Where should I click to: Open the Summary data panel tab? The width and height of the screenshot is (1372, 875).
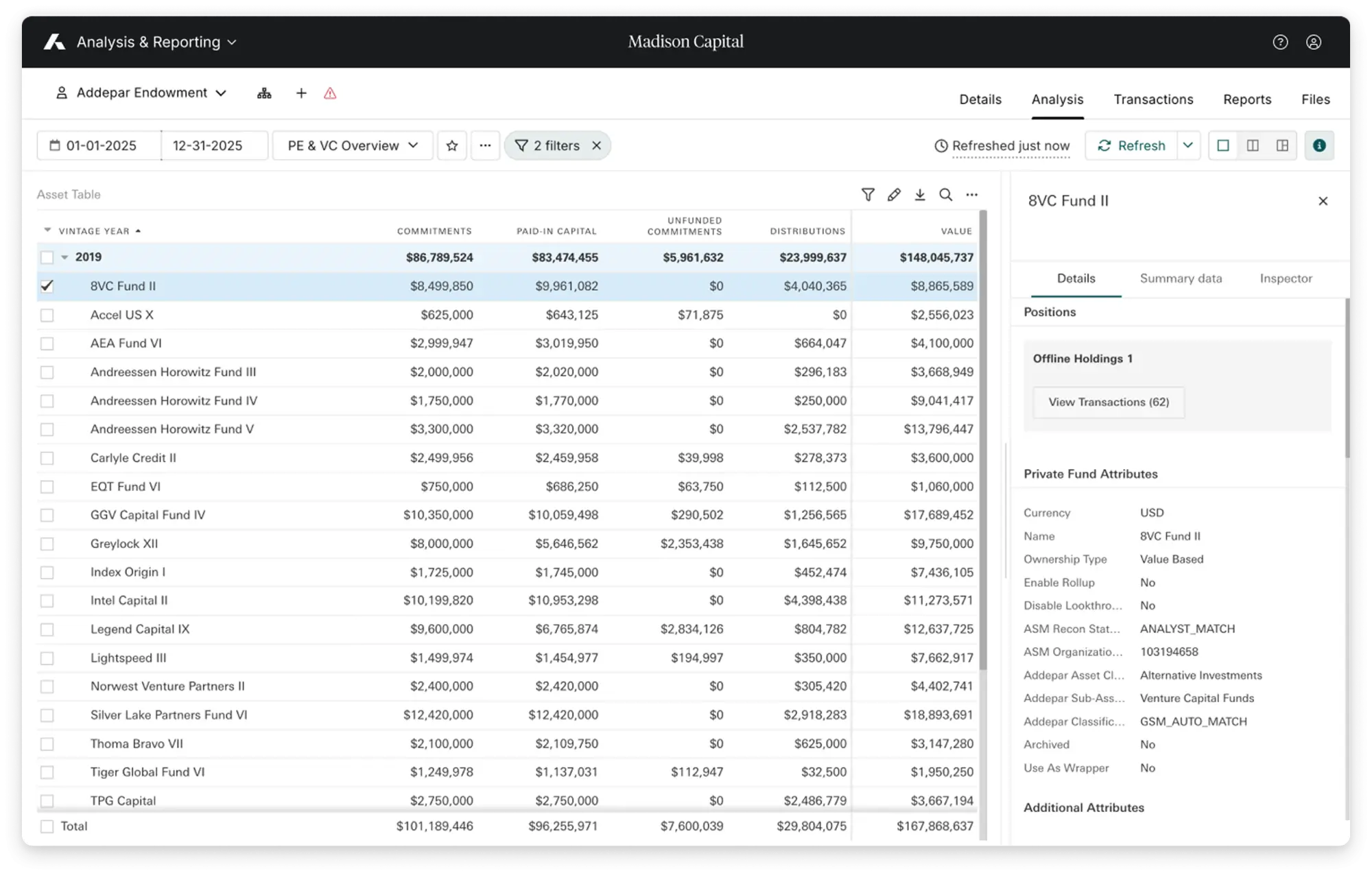click(1181, 278)
